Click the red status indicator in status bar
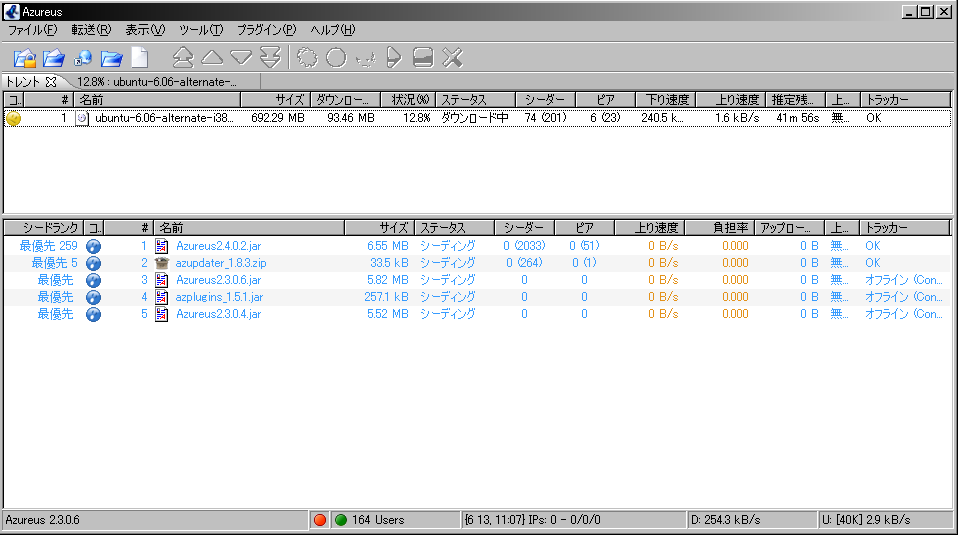 pos(320,520)
